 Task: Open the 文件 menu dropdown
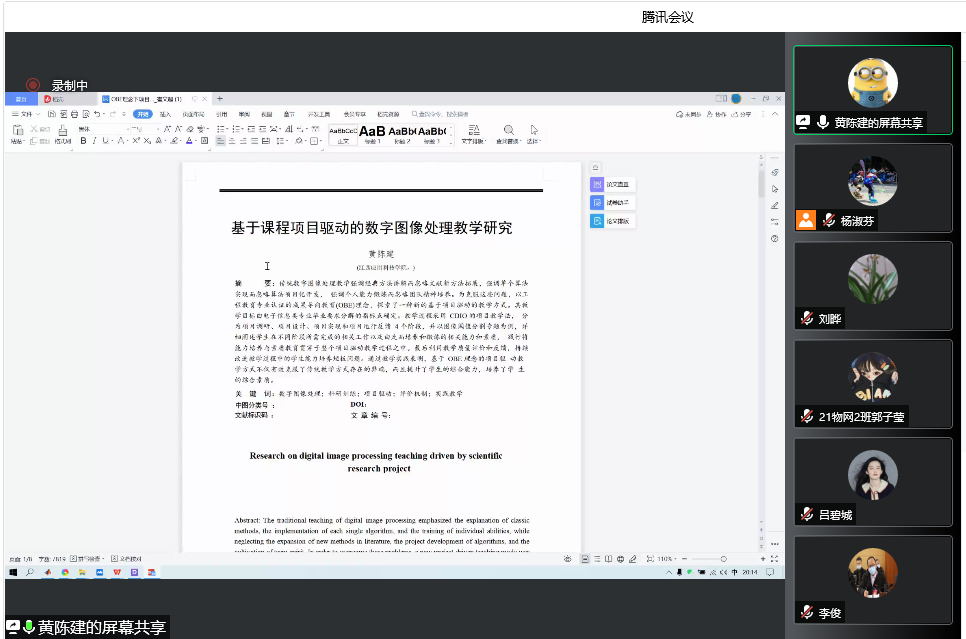tap(24, 114)
